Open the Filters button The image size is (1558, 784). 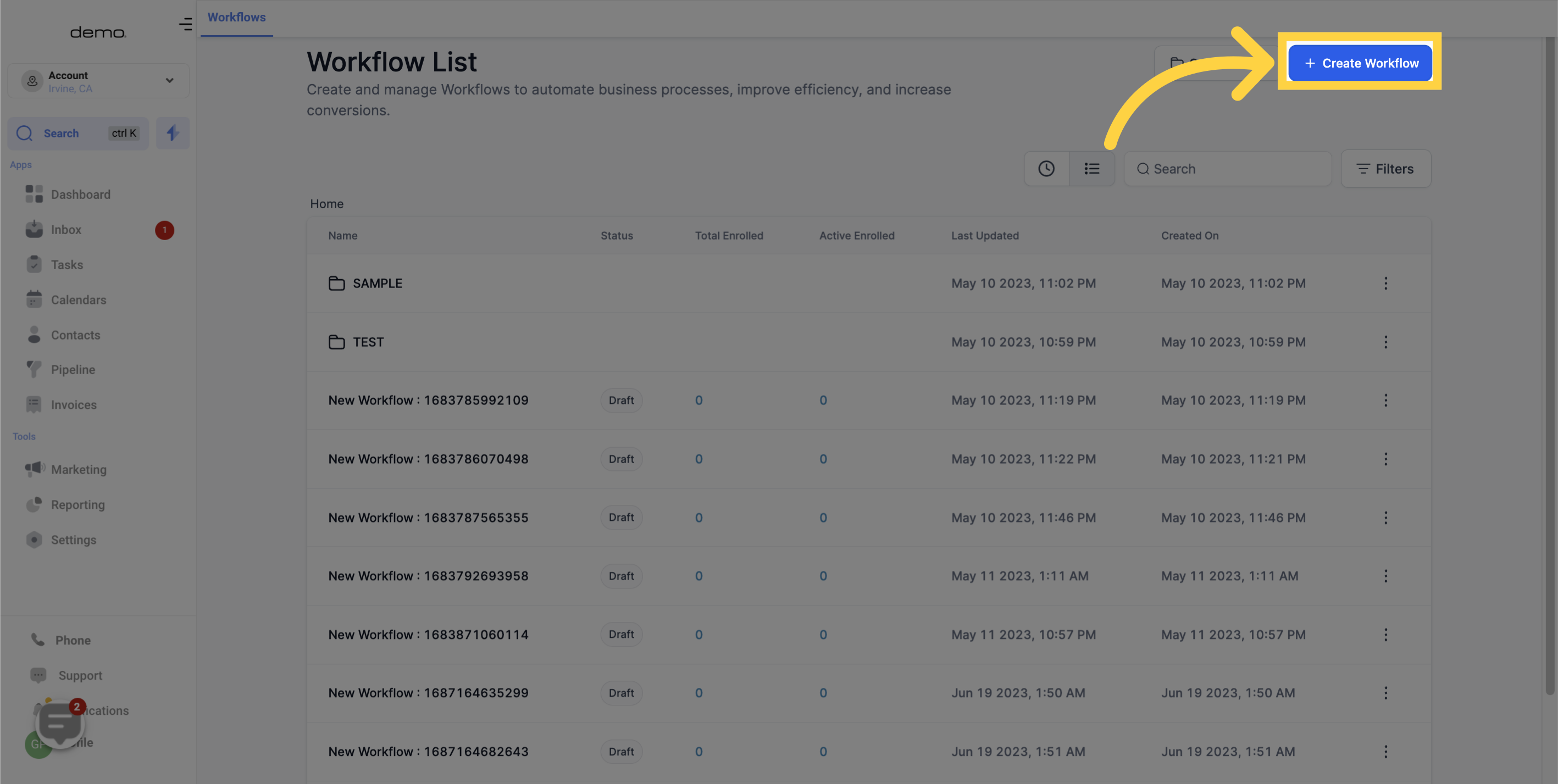(x=1385, y=169)
